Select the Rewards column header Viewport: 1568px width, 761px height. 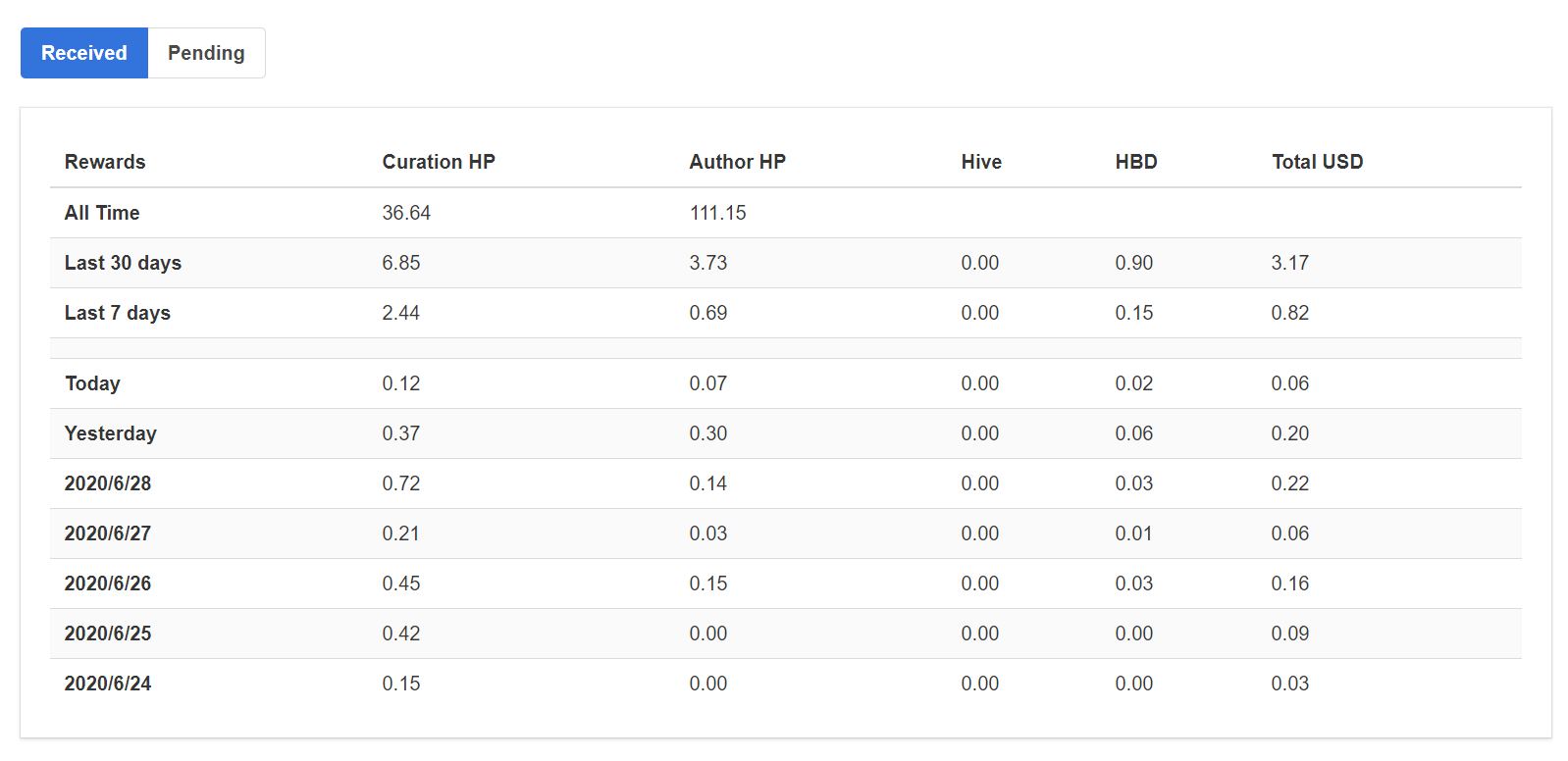click(x=105, y=162)
